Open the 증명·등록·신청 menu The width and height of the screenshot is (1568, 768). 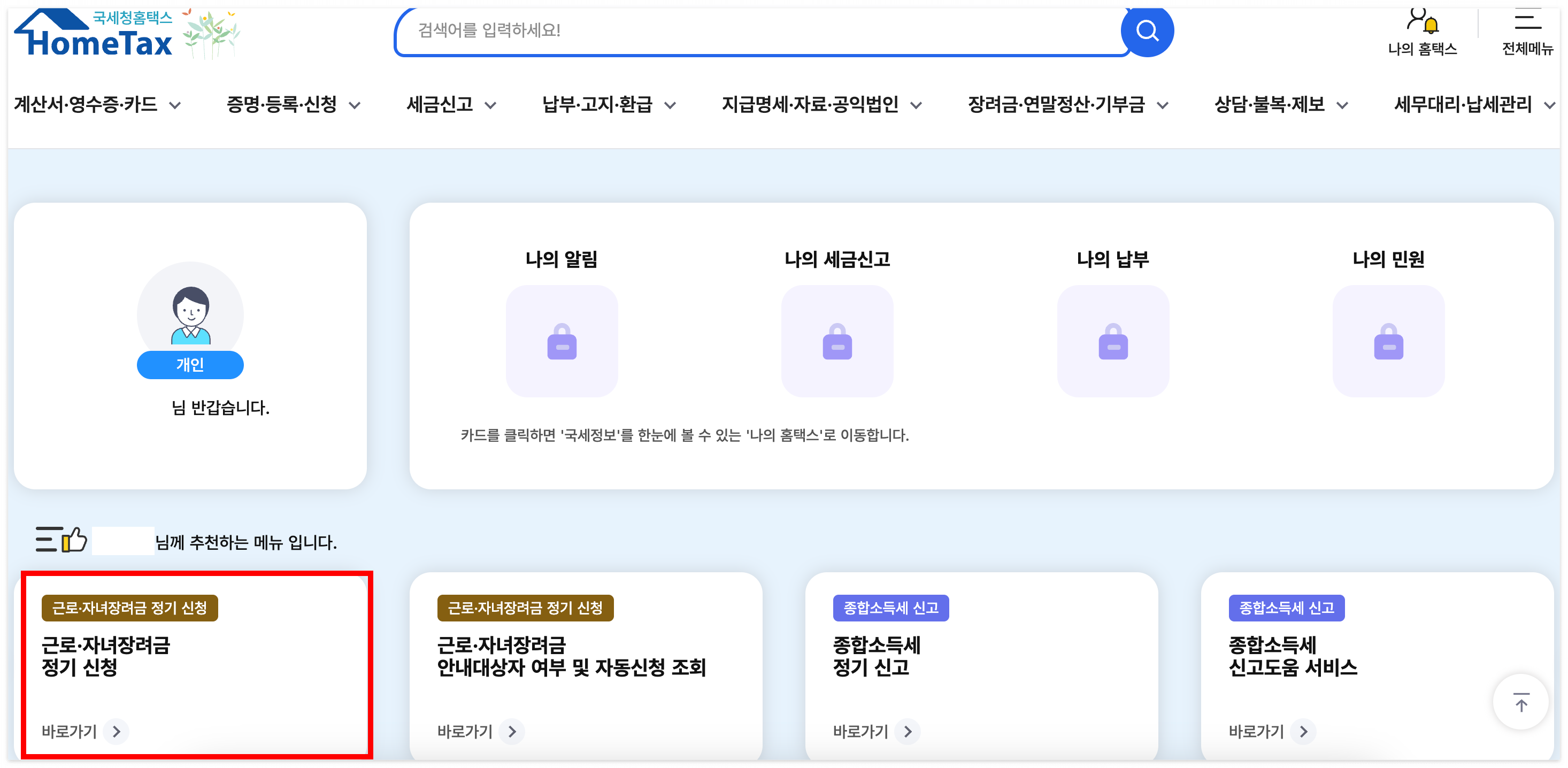pyautogui.click(x=282, y=105)
